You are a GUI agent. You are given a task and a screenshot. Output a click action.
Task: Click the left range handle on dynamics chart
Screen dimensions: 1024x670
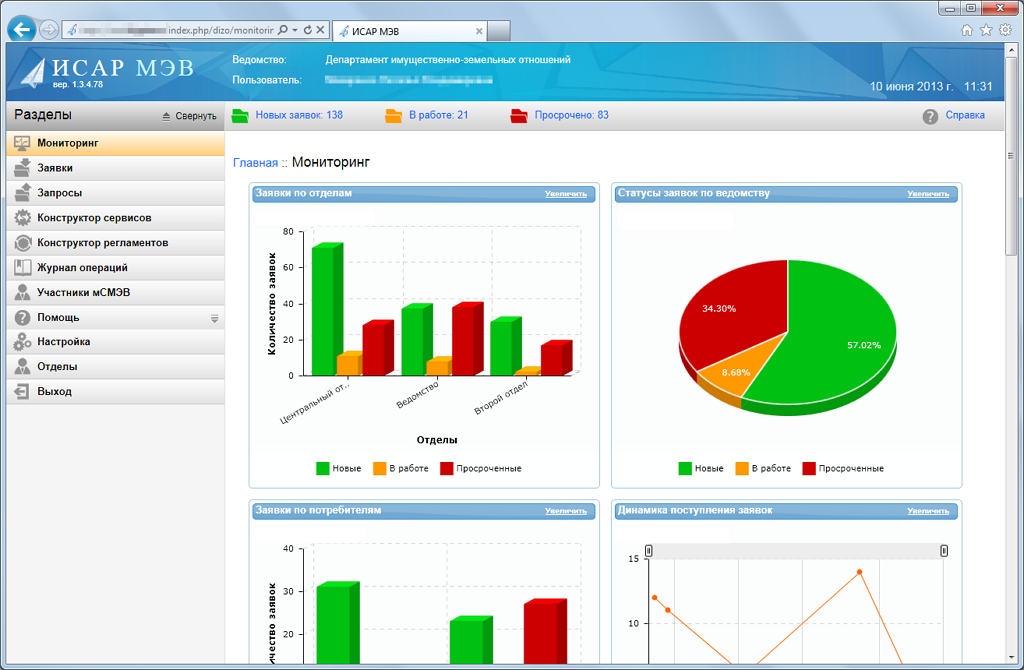648,551
